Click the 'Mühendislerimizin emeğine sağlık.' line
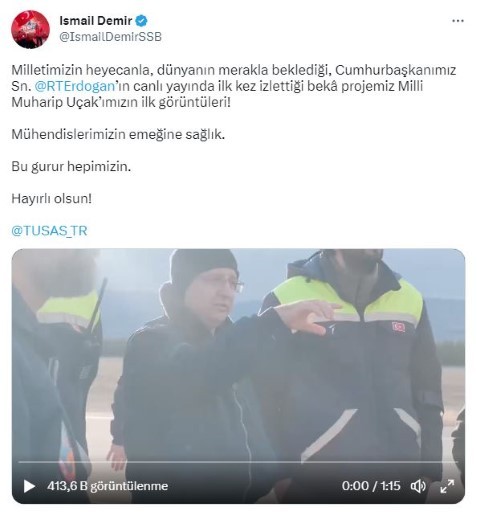The height and width of the screenshot is (512, 477). [x=118, y=134]
